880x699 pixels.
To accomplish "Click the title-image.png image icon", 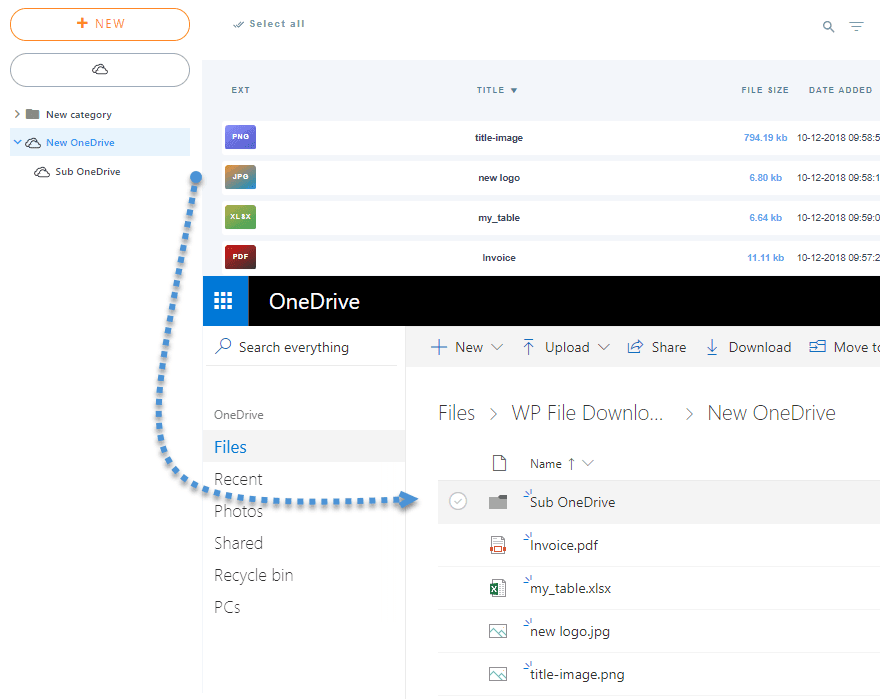I will coord(498,674).
